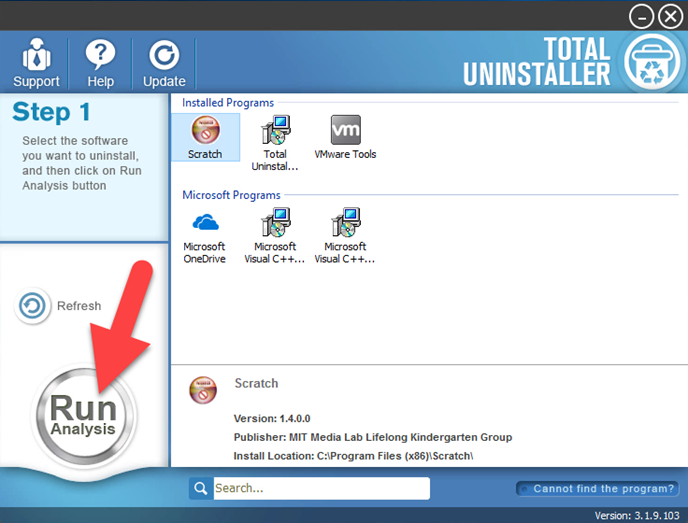This screenshot has width=688, height=523.
Task: Click the Step 1 heading
Action: coord(51,111)
